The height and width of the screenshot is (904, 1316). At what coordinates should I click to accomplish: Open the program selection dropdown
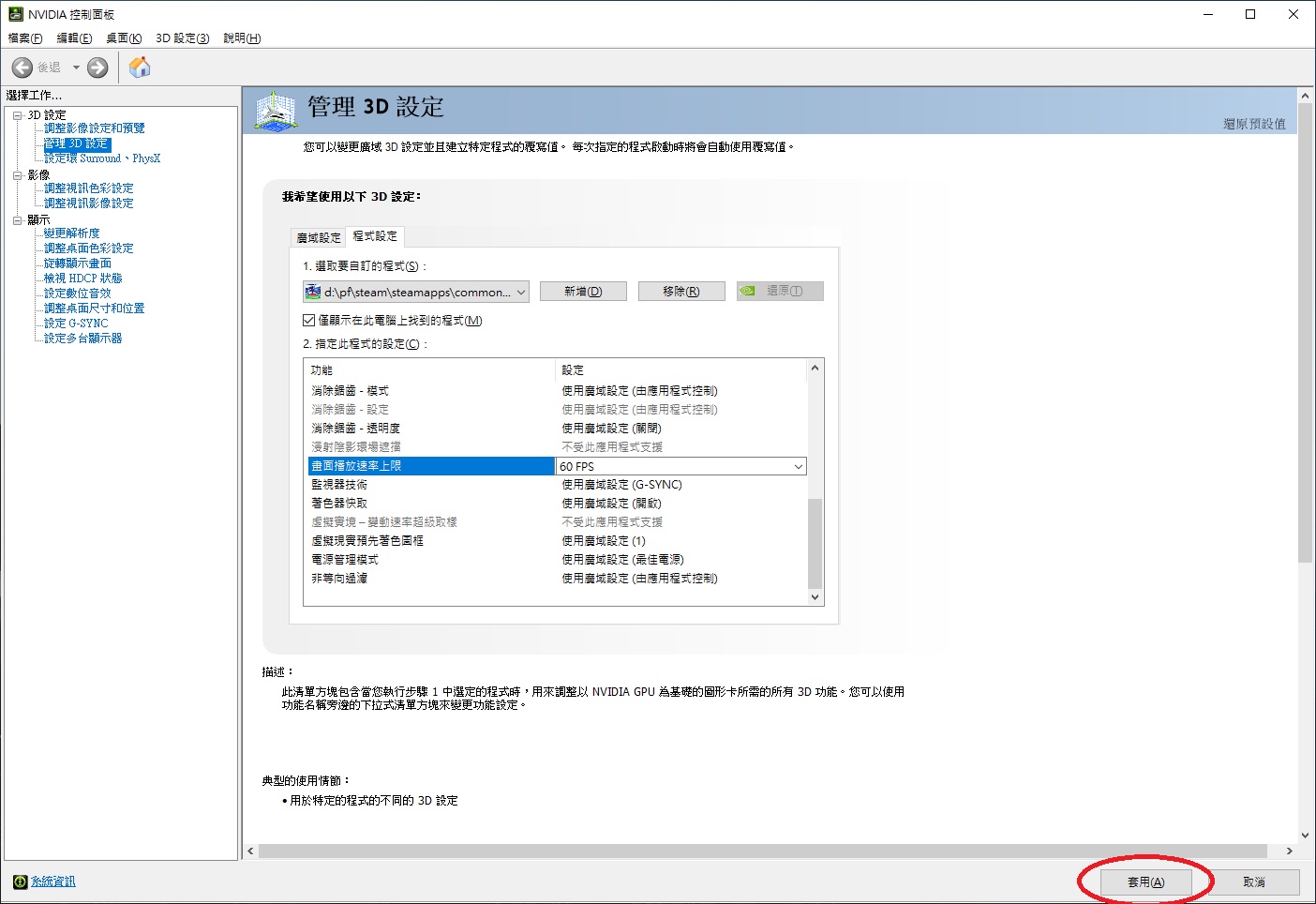(416, 292)
